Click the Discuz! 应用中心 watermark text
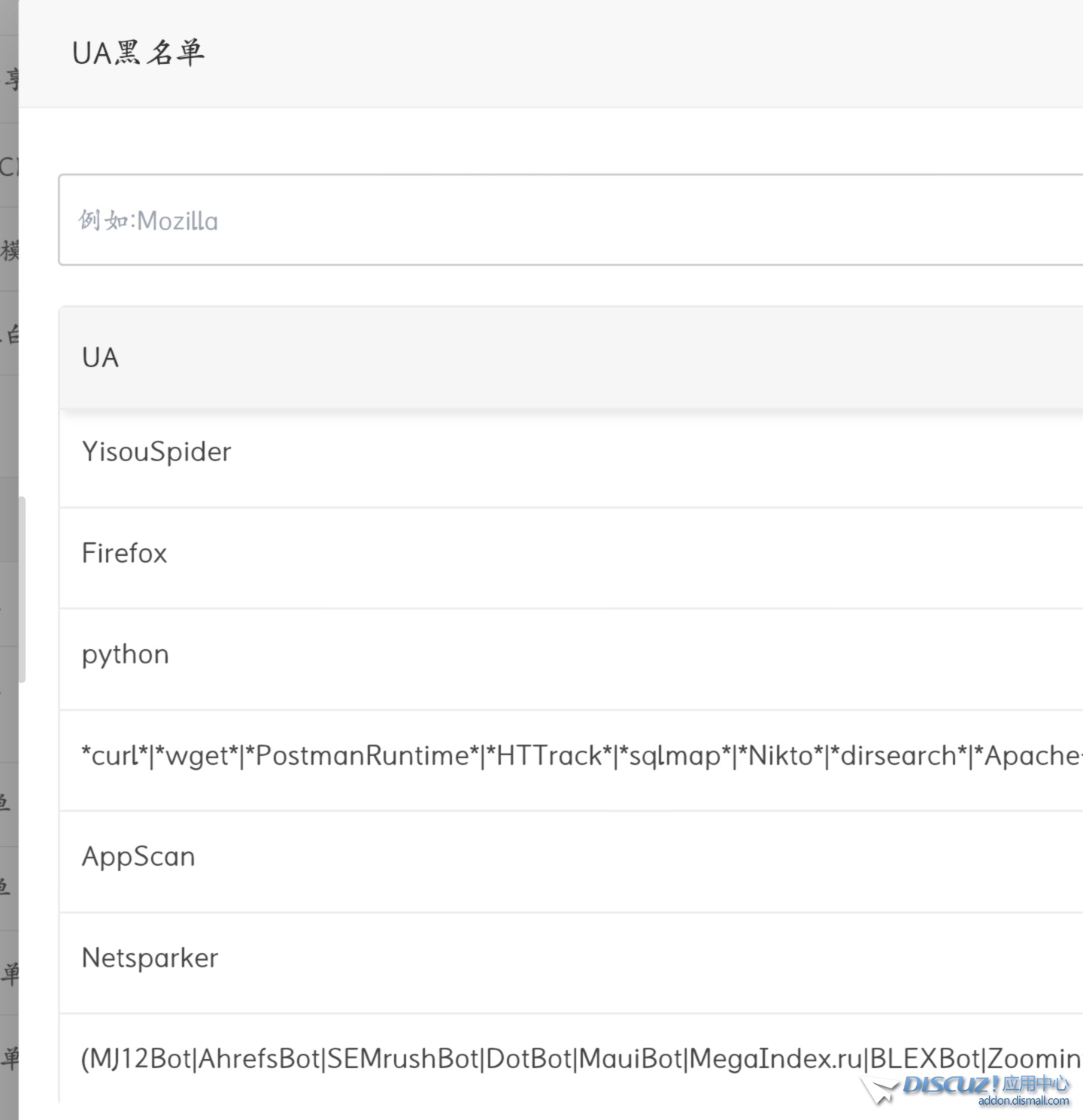The height and width of the screenshot is (1120, 1083). 985,1084
